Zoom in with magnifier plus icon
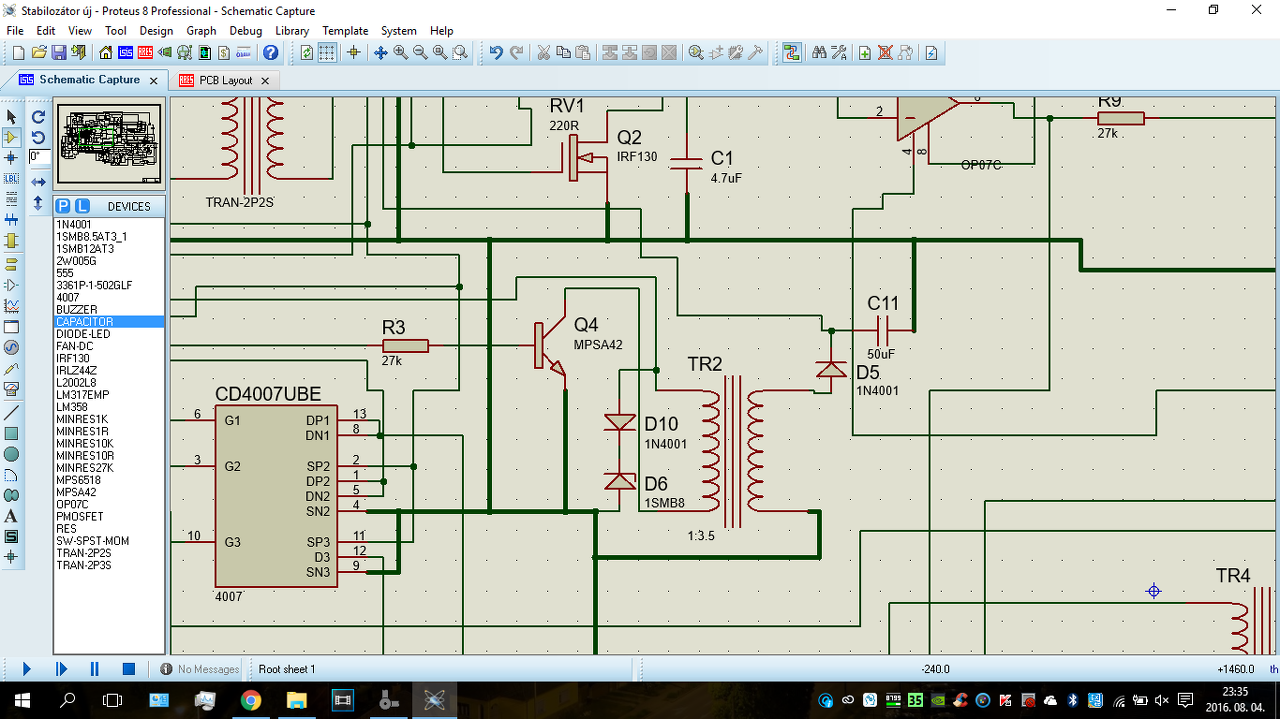Screen dimensions: 1280x719 (400, 53)
